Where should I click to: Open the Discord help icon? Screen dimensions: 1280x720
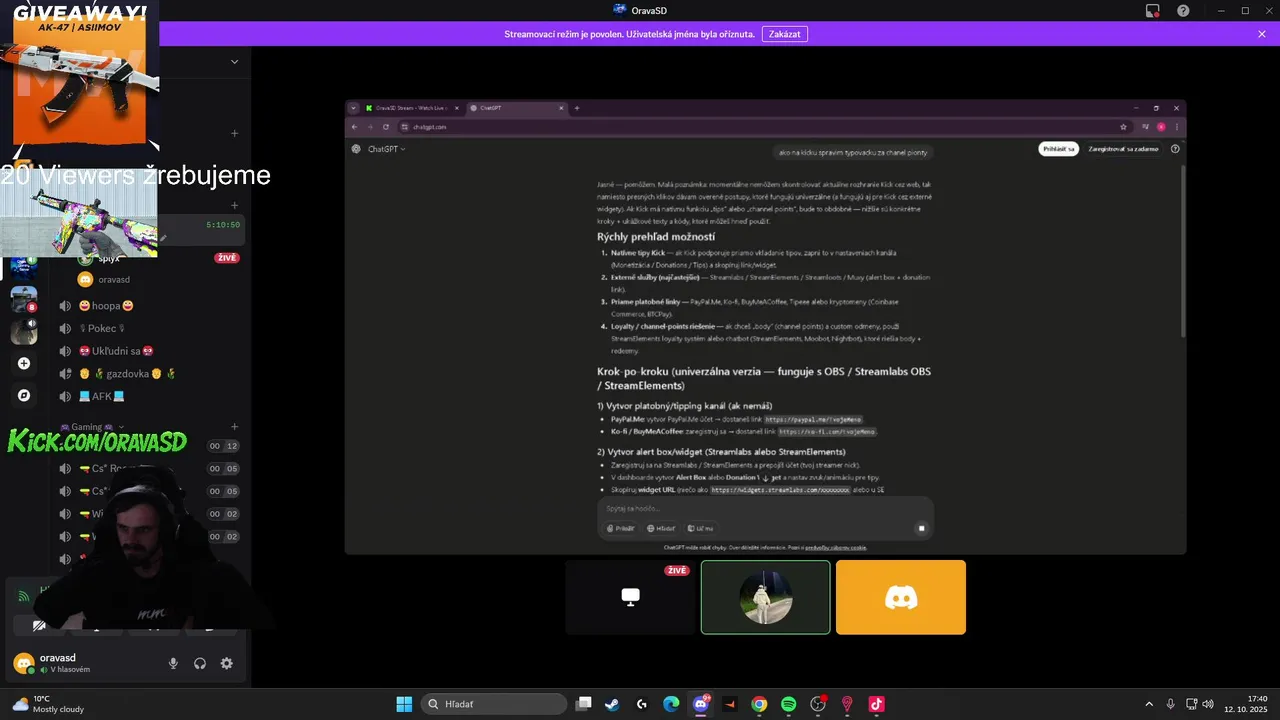point(1184,11)
